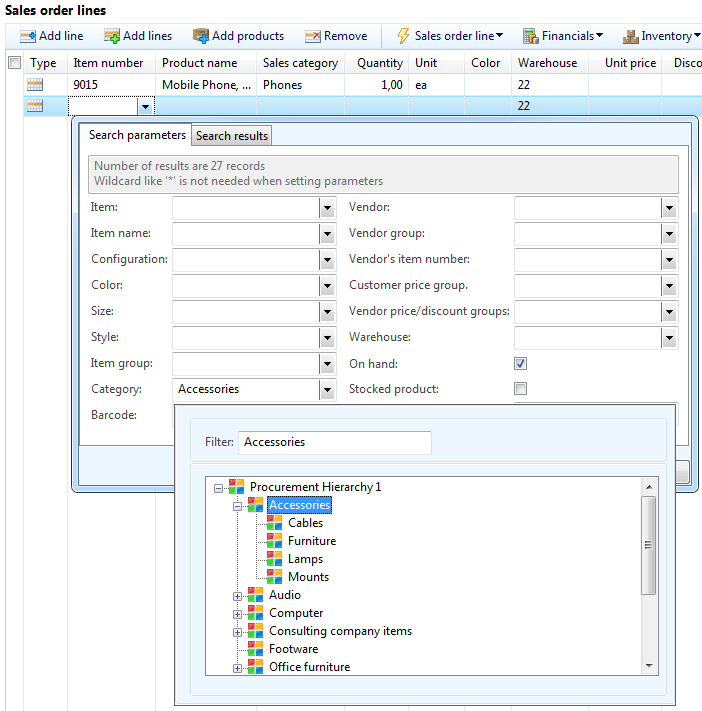Toggle the select-all checkbox in grid header

(x=15, y=63)
